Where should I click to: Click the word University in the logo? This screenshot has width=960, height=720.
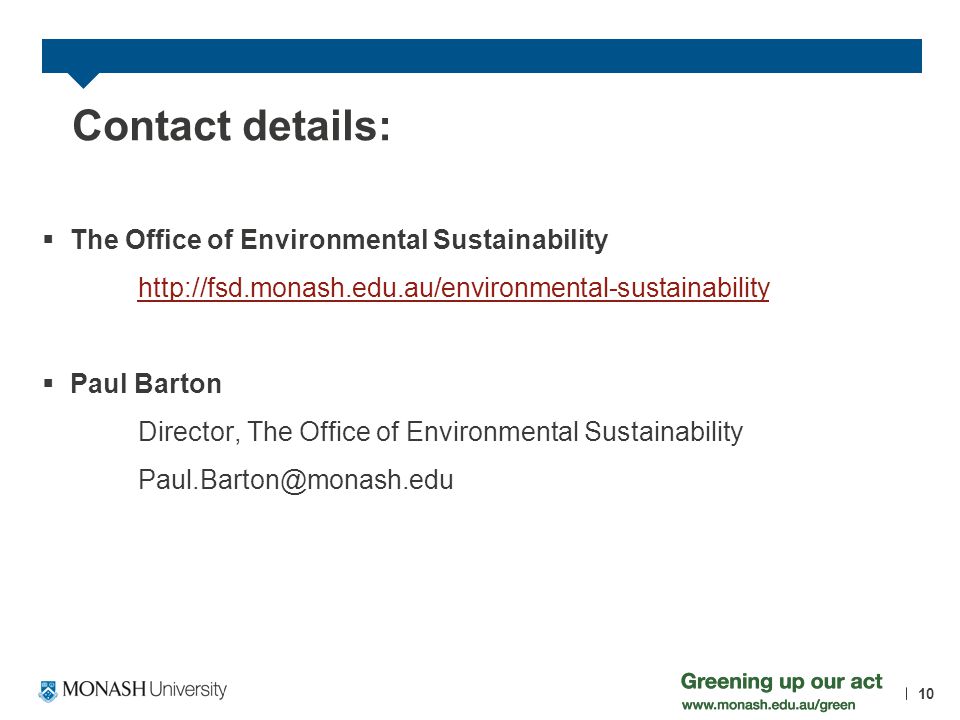pos(188,689)
